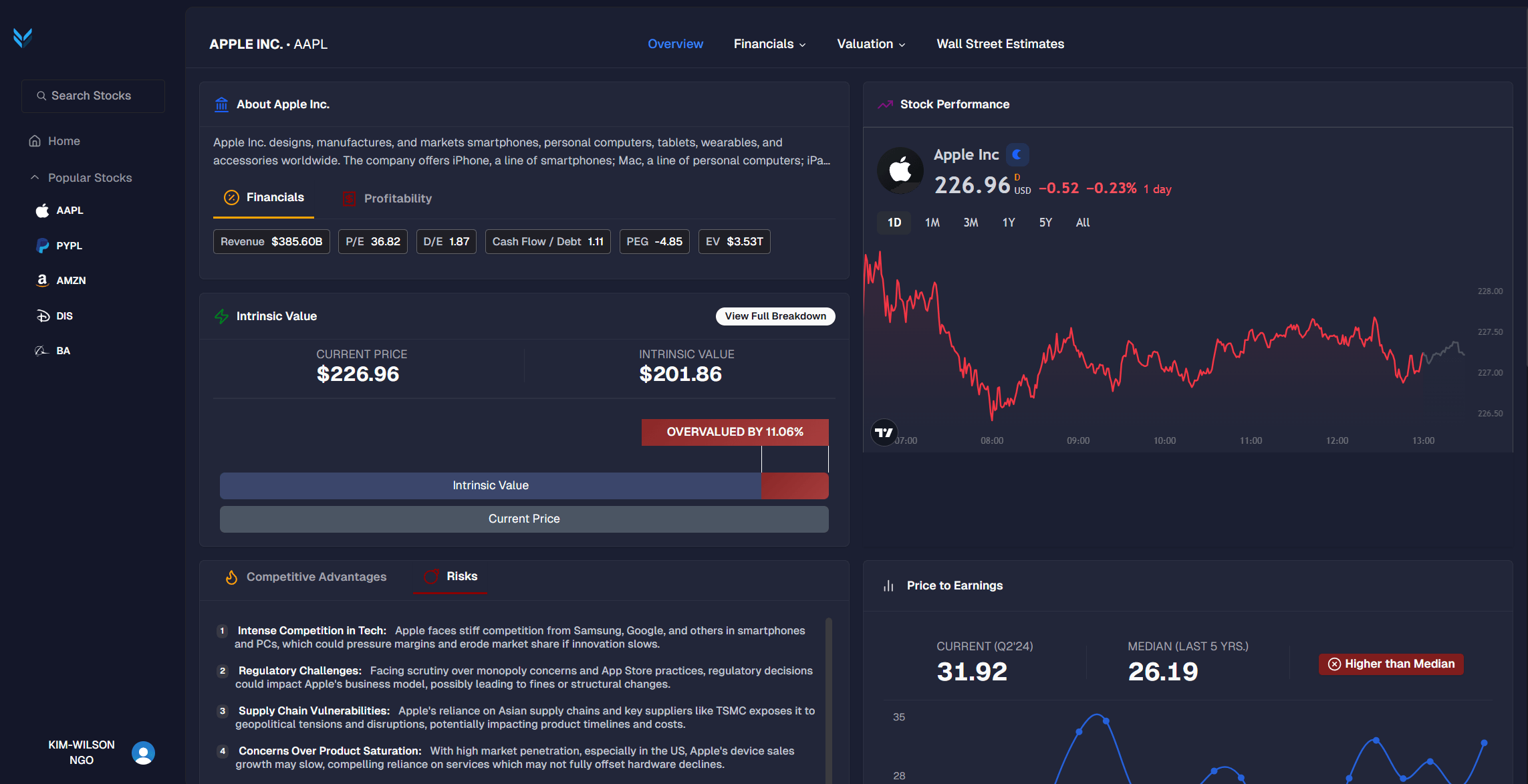This screenshot has height=784, width=1528.
Task: Click the red Risks tab icon
Action: pyautogui.click(x=431, y=577)
